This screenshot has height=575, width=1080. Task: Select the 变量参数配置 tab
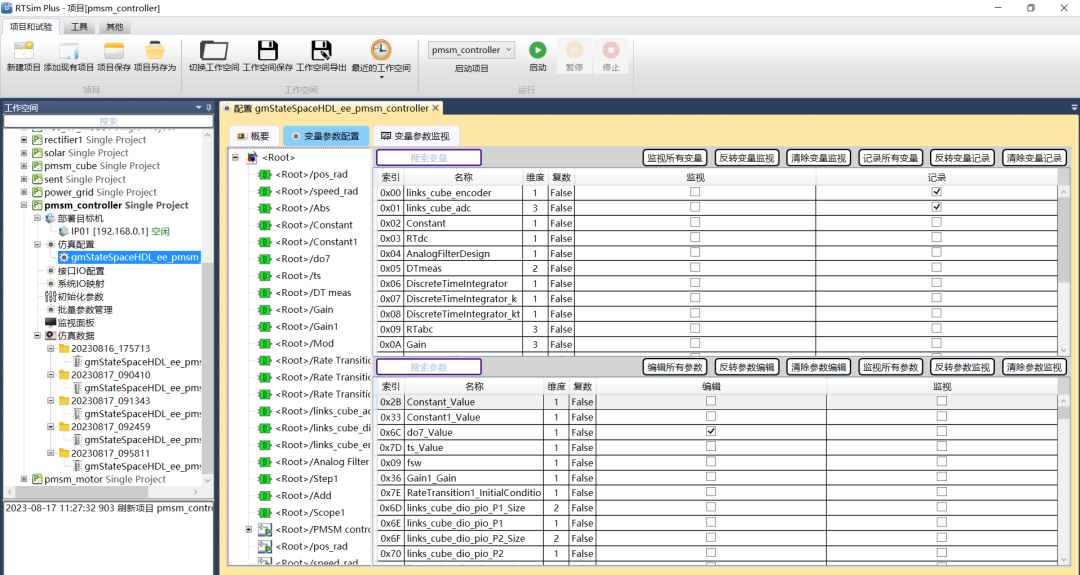[326, 136]
